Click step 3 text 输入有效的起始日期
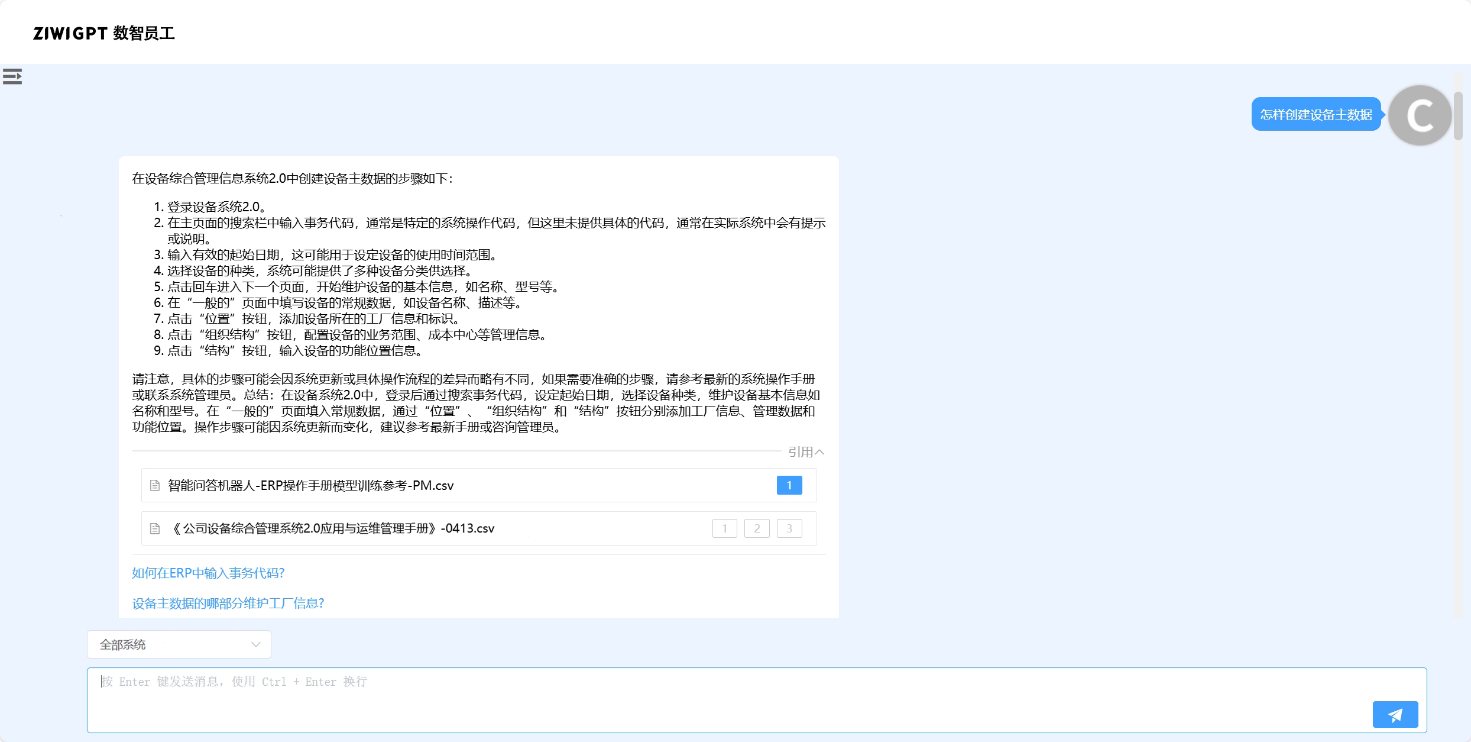Image resolution: width=1471 pixels, height=742 pixels. click(332, 255)
